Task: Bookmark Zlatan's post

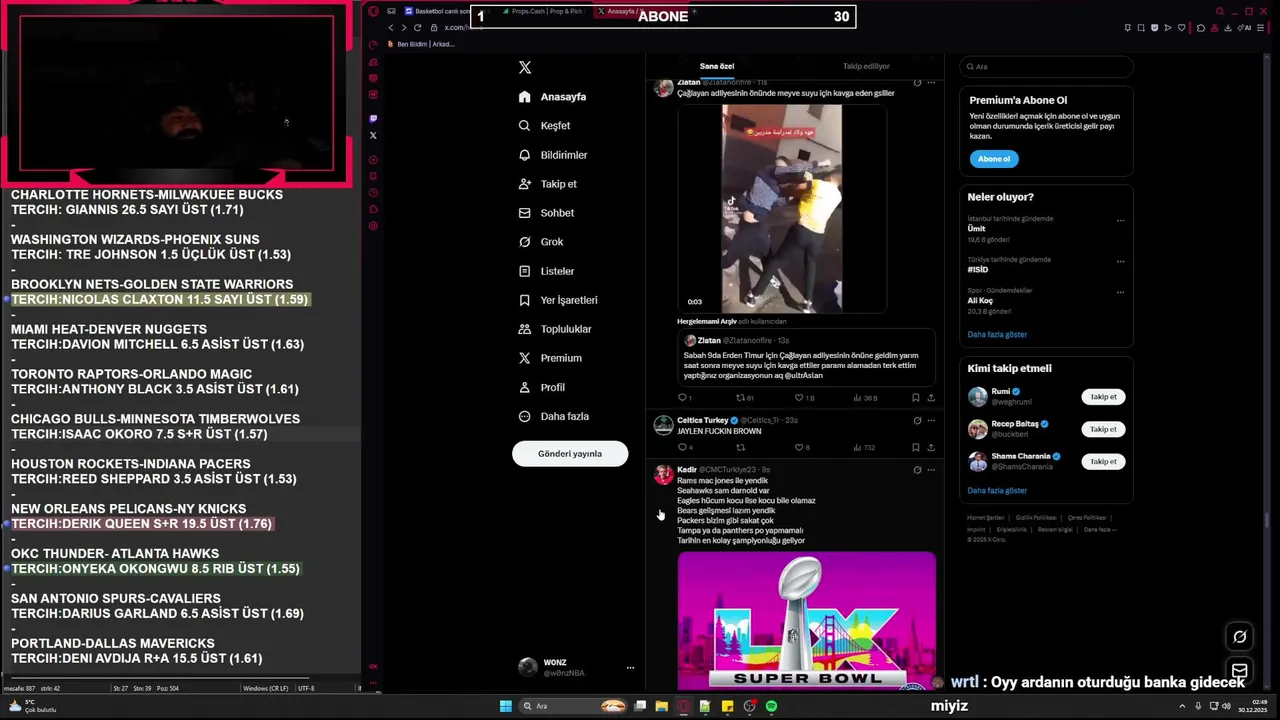Action: [x=916, y=398]
